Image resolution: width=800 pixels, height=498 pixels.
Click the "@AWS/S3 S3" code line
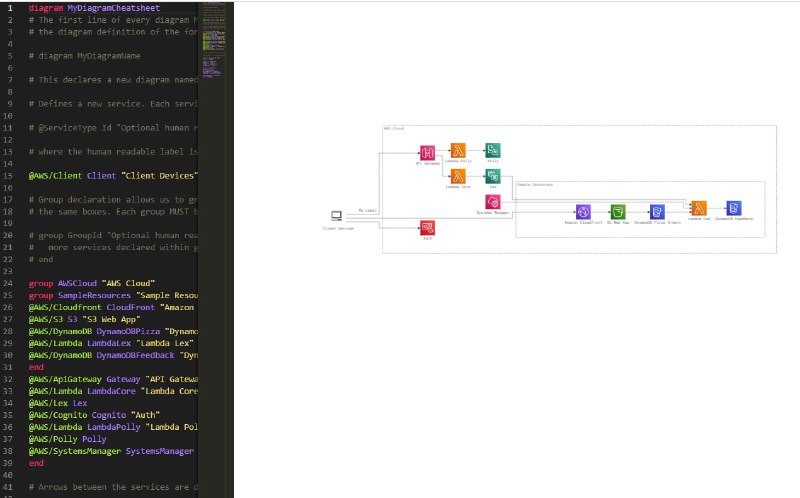click(85, 319)
